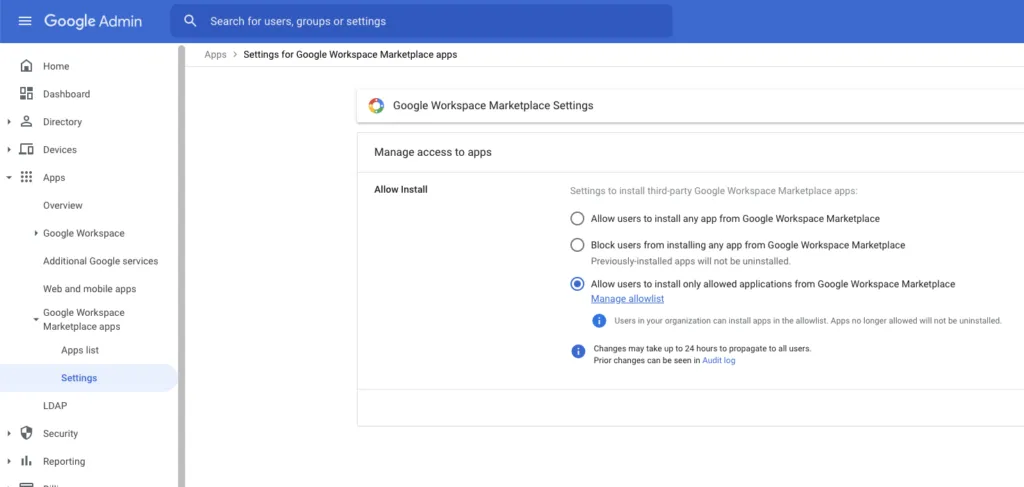Image resolution: width=1024 pixels, height=487 pixels.
Task: Click Directory label in sidebar
Action: tap(63, 122)
